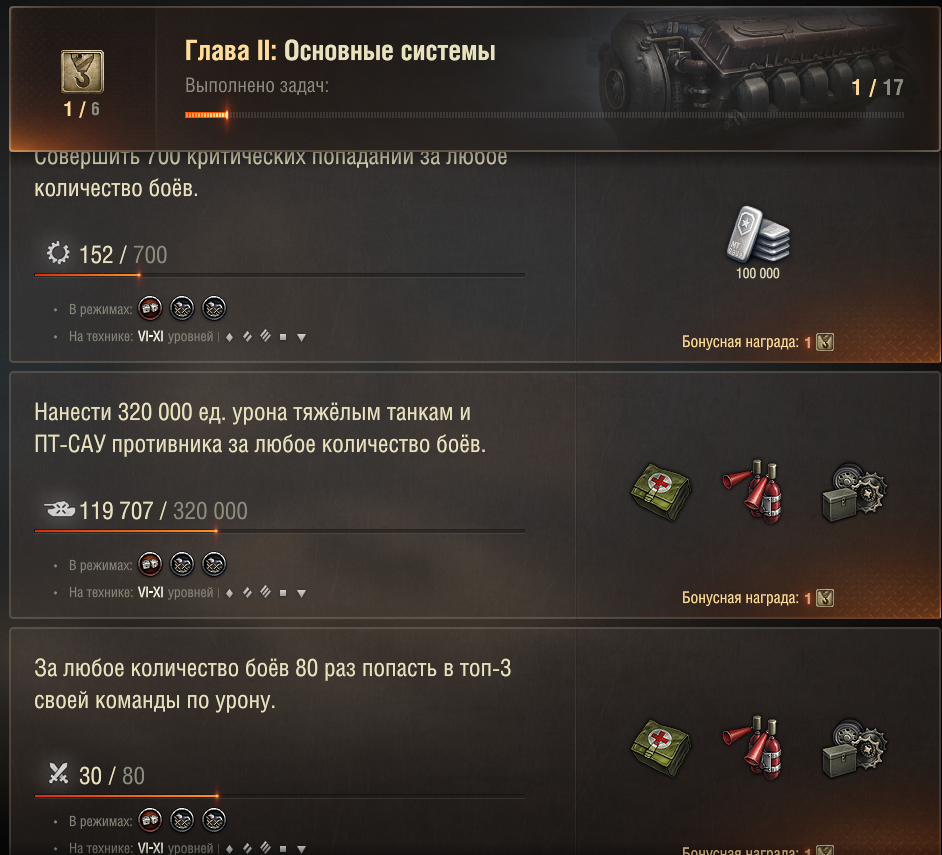Click bonus reward token in damage task
The image size is (942, 855).
[825, 598]
